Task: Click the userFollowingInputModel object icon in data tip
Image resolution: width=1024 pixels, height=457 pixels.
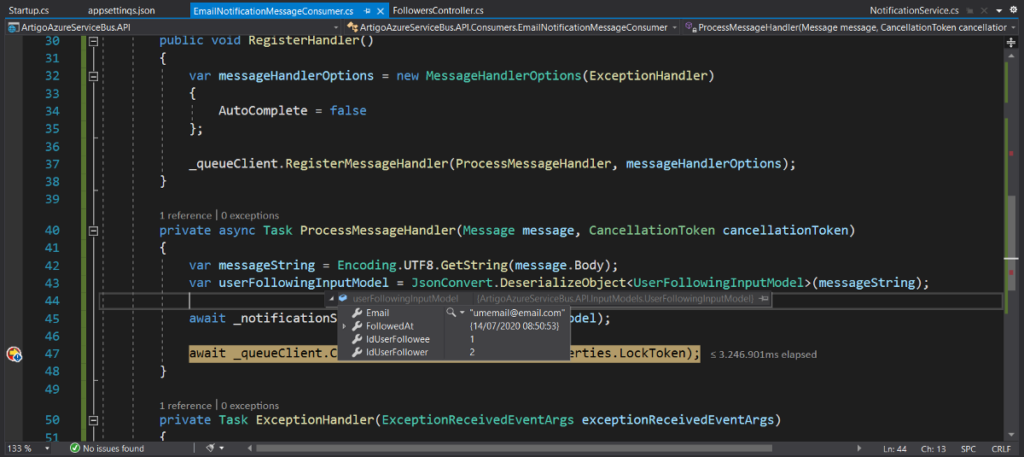Action: pyautogui.click(x=342, y=298)
